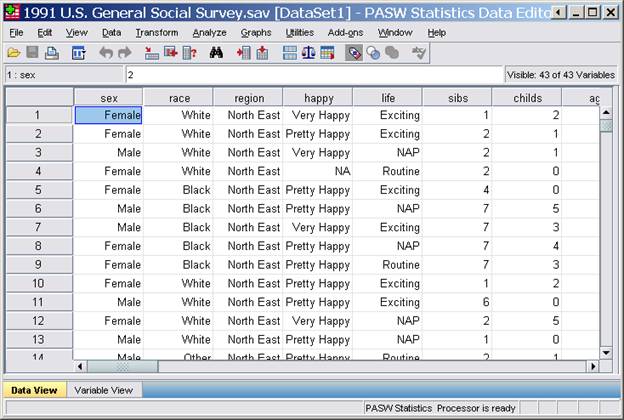624x420 pixels.
Task: Select row header number 10
Action: 39,283
